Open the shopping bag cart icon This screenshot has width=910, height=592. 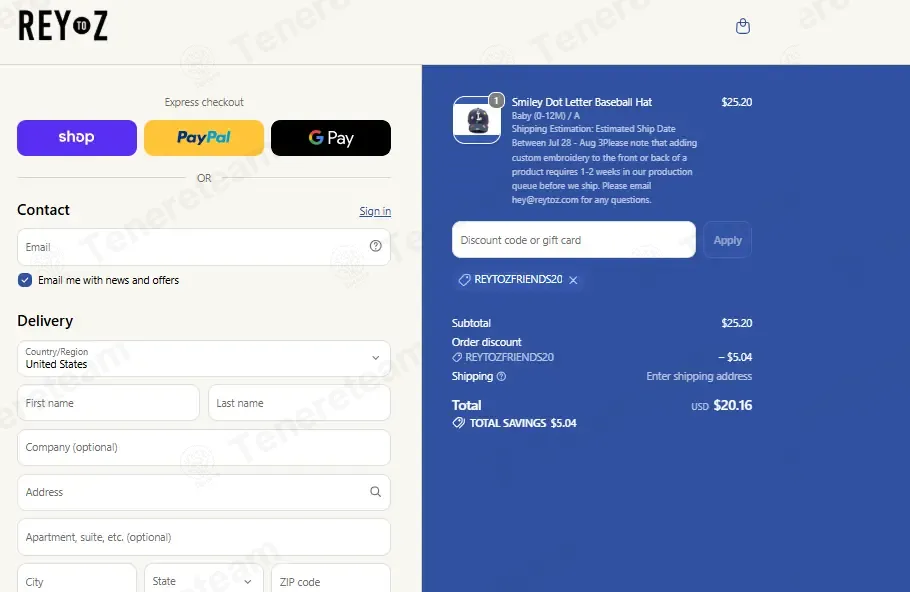point(742,26)
